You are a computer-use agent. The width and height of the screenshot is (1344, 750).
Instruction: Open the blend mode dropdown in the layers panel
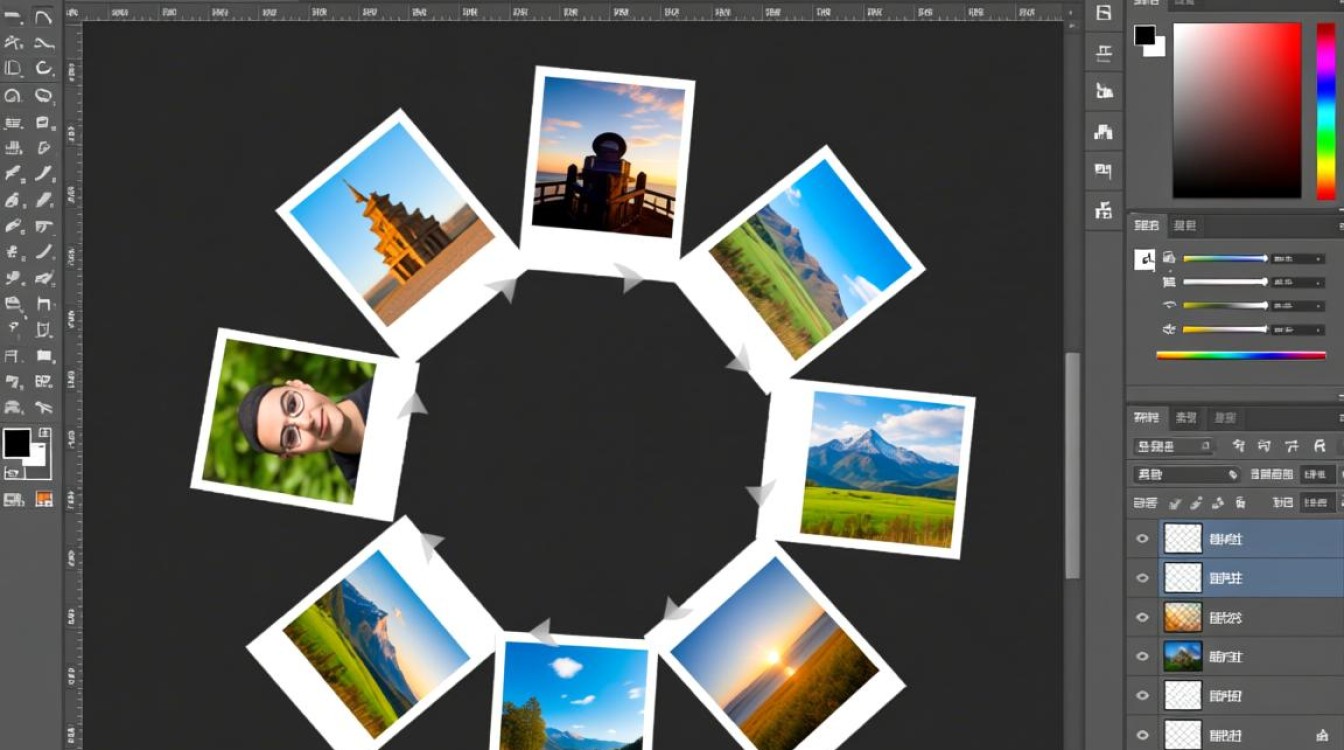coord(1186,475)
